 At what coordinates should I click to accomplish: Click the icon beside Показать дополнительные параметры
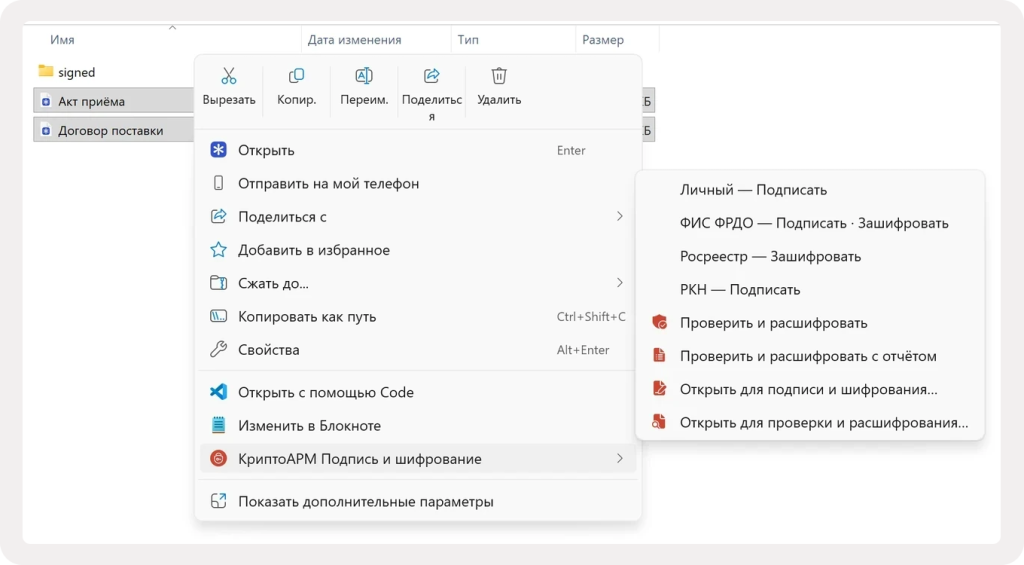pos(218,501)
